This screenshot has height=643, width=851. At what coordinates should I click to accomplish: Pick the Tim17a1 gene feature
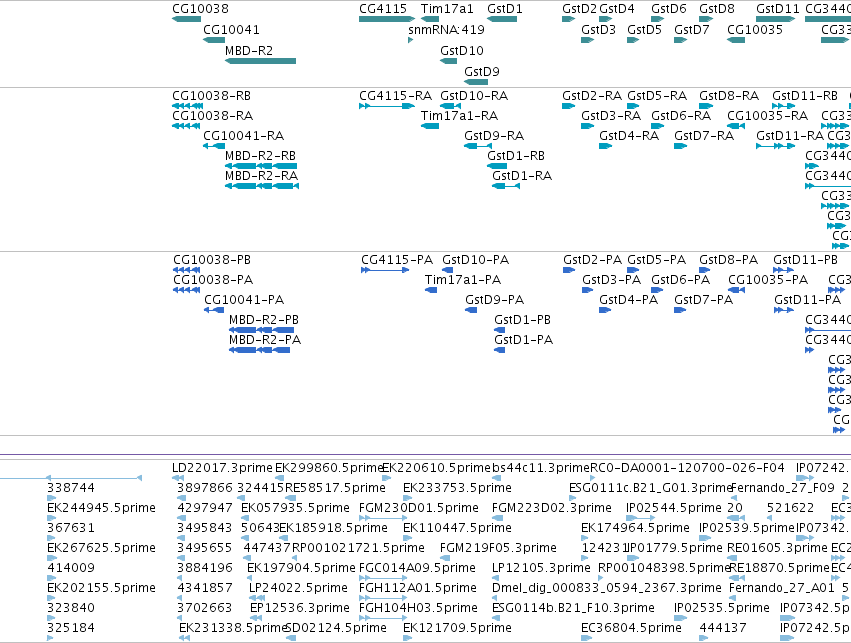430,19
